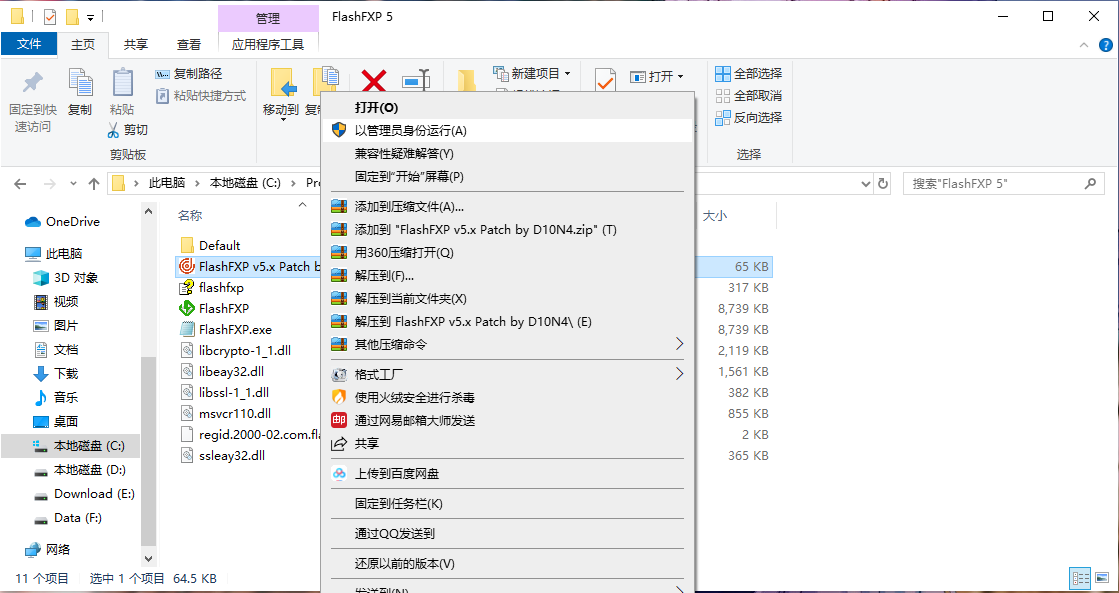The height and width of the screenshot is (593, 1119).
Task: Click Paste Shortcut (粘贴快捷方式) in ribbon
Action: point(201,95)
